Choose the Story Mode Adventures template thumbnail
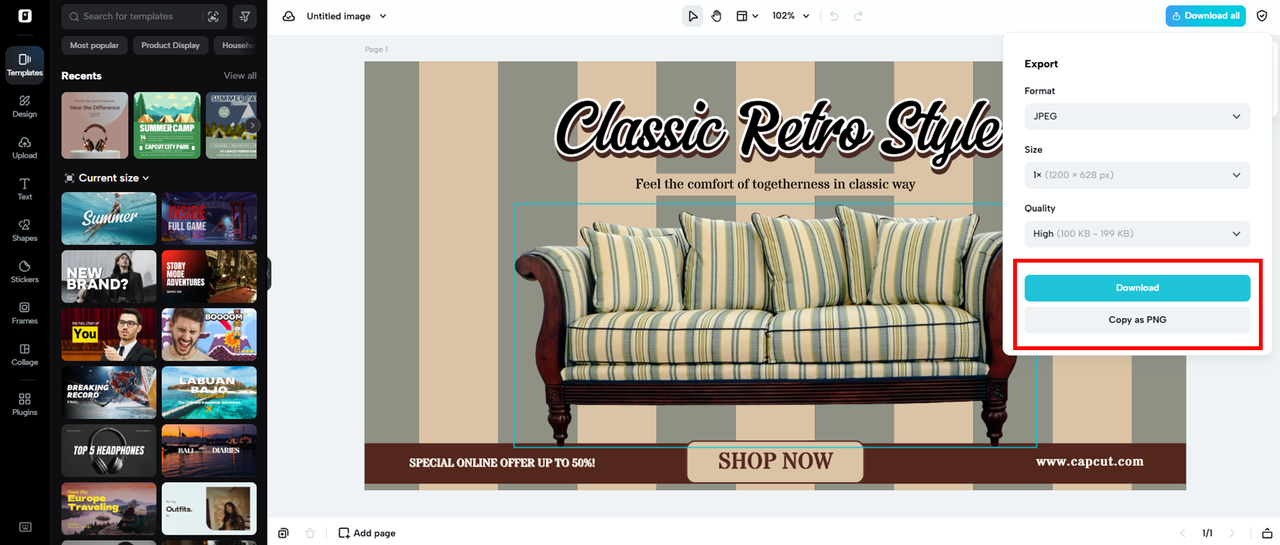Viewport: 1280px width, 545px height. pyautogui.click(x=209, y=276)
